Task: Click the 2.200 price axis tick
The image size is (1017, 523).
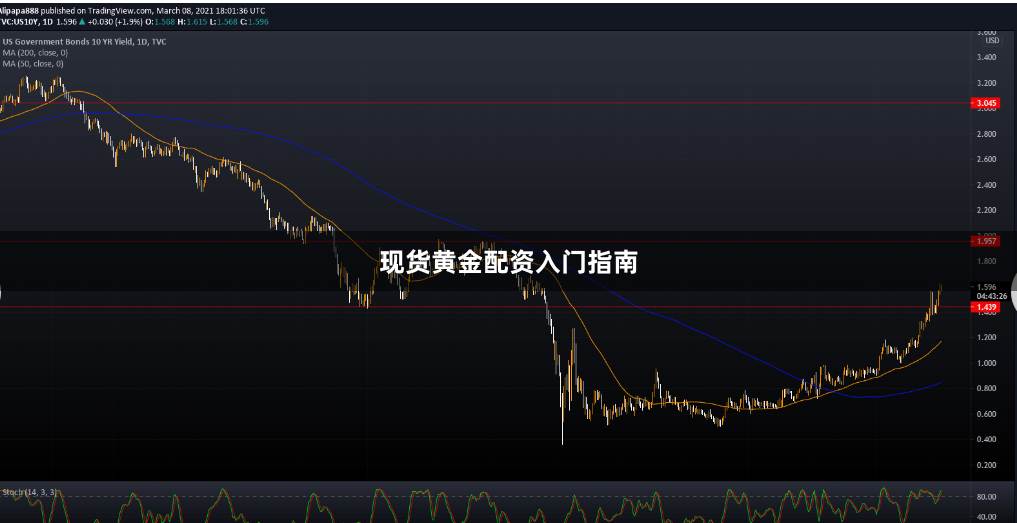Action: 986,210
